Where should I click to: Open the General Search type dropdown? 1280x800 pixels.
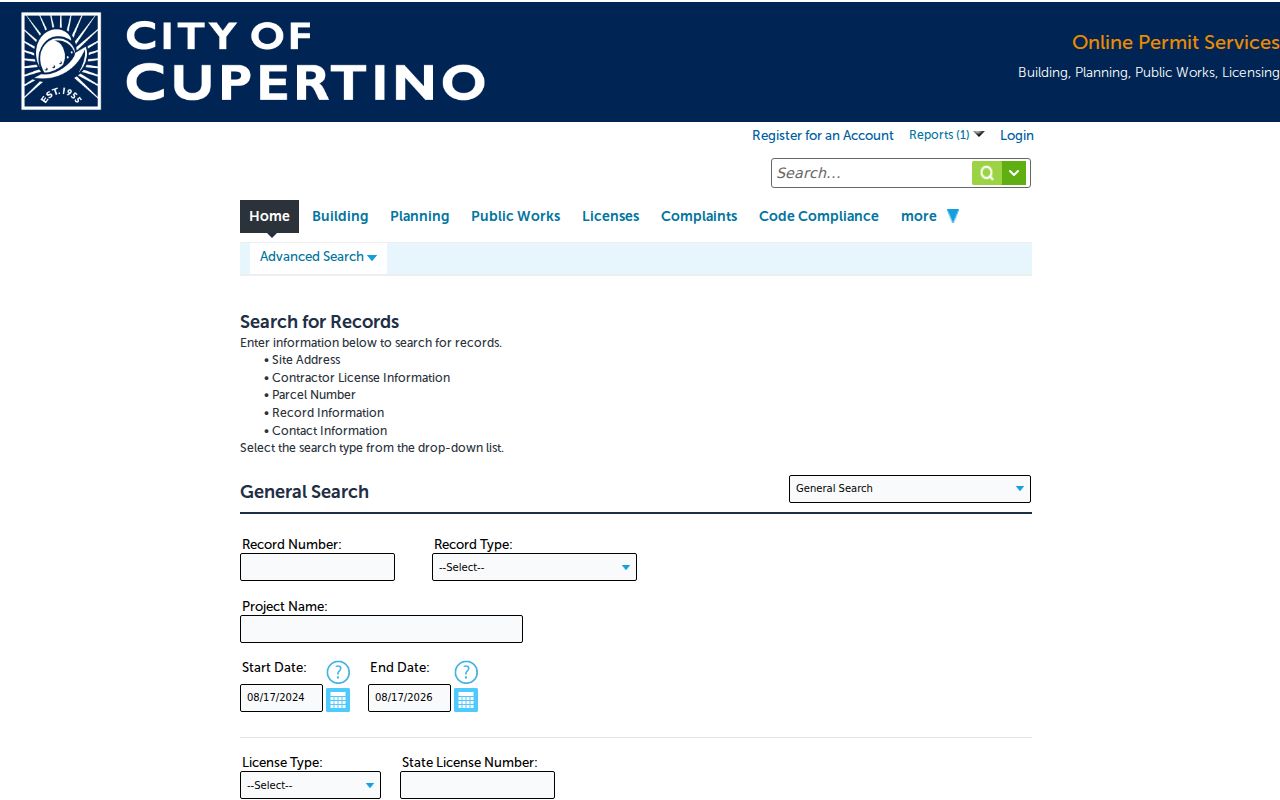(x=910, y=489)
